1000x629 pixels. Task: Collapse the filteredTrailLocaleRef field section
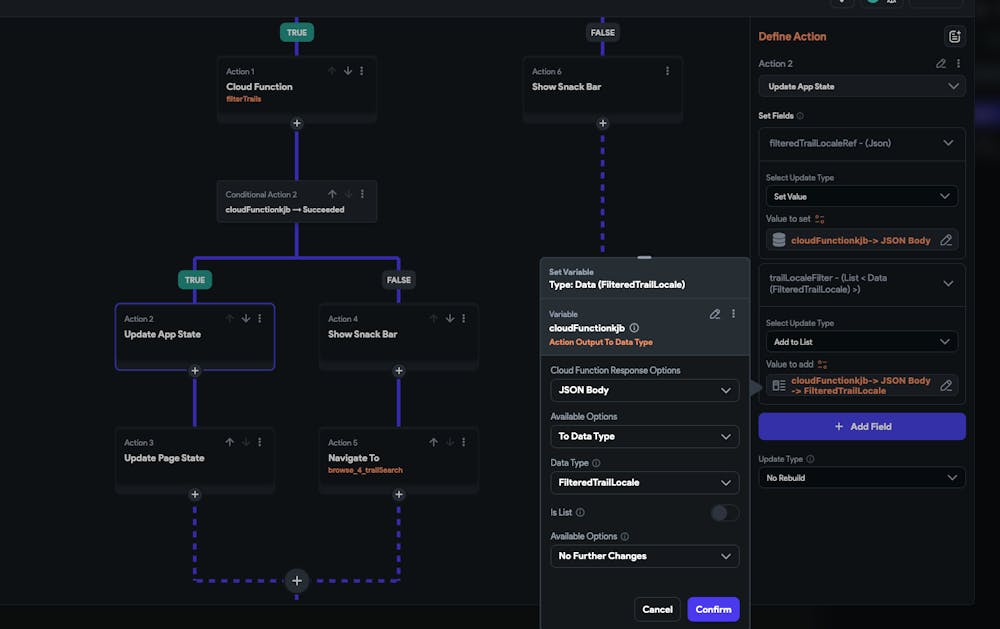point(948,143)
